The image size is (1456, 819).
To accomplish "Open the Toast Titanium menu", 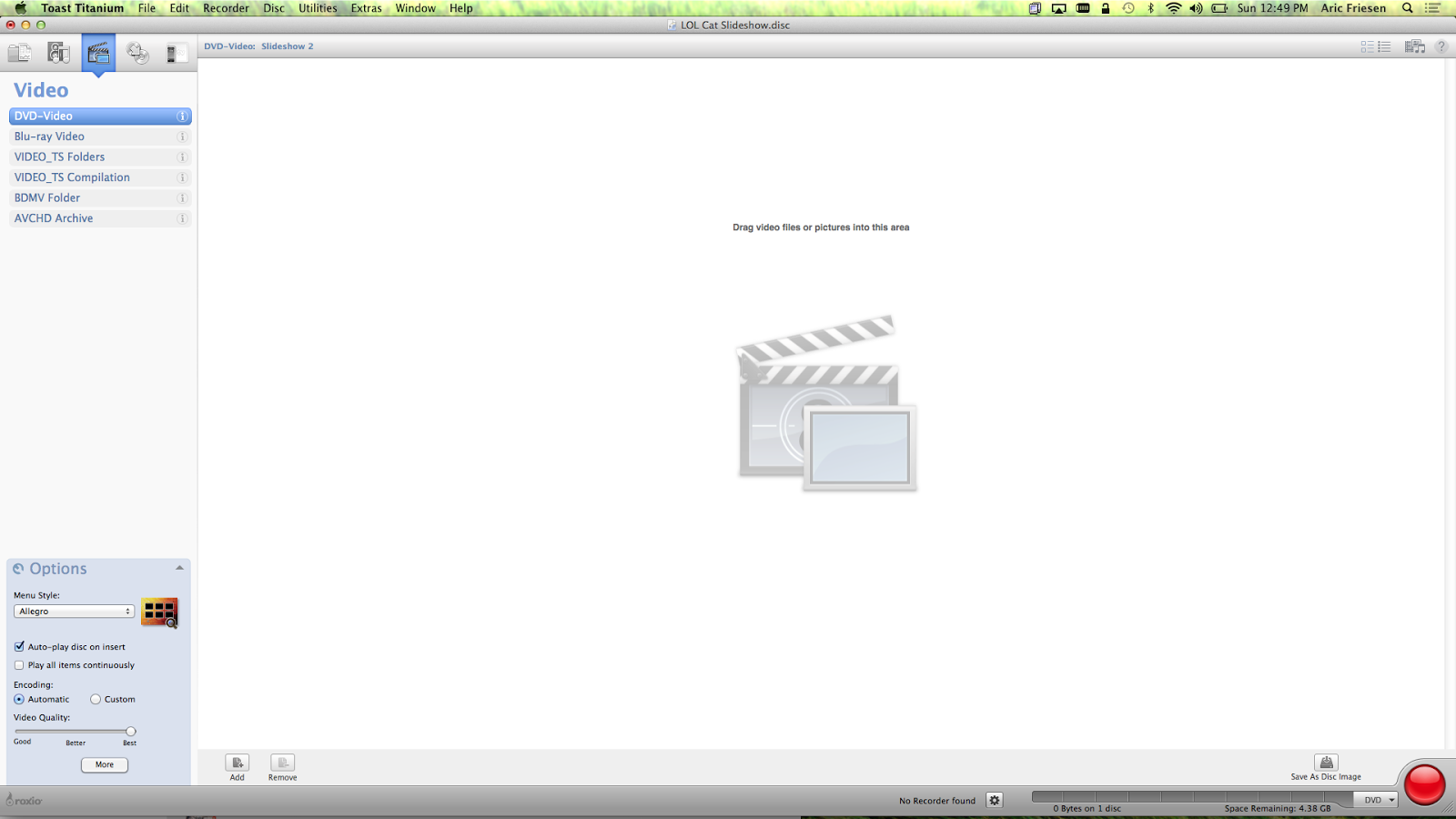I will (x=82, y=8).
